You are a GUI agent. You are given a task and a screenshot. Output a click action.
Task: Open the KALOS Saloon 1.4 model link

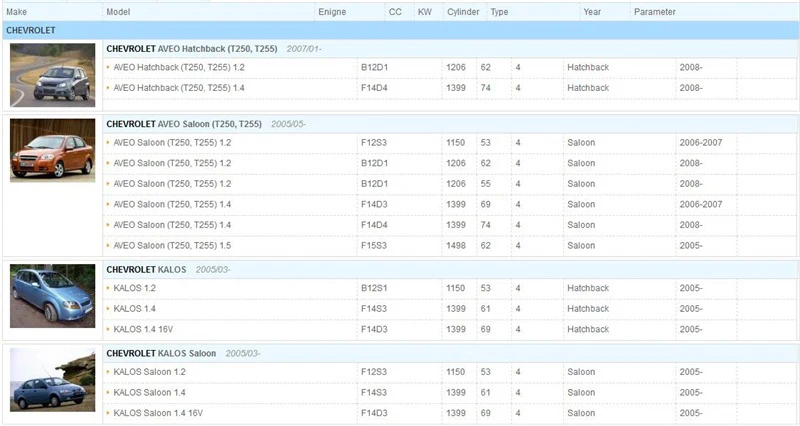click(149, 392)
